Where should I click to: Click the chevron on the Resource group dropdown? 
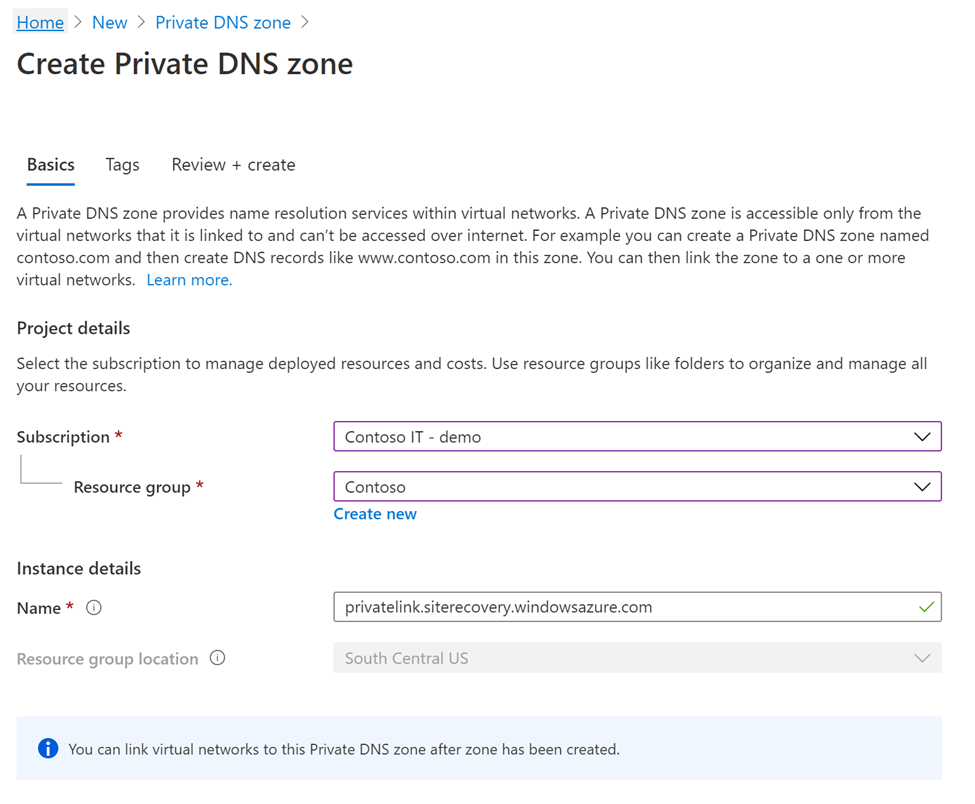coord(925,487)
